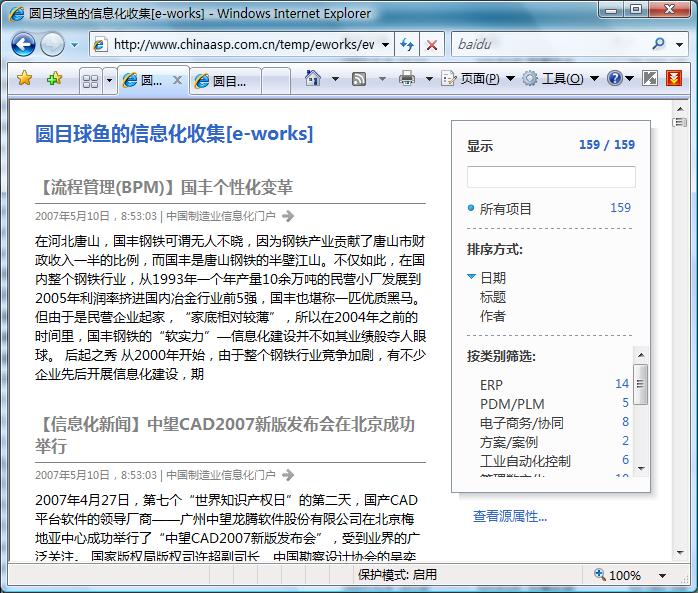698x593 pixels.
Task: Click the Refresh button beside address bar
Action: 407,45
